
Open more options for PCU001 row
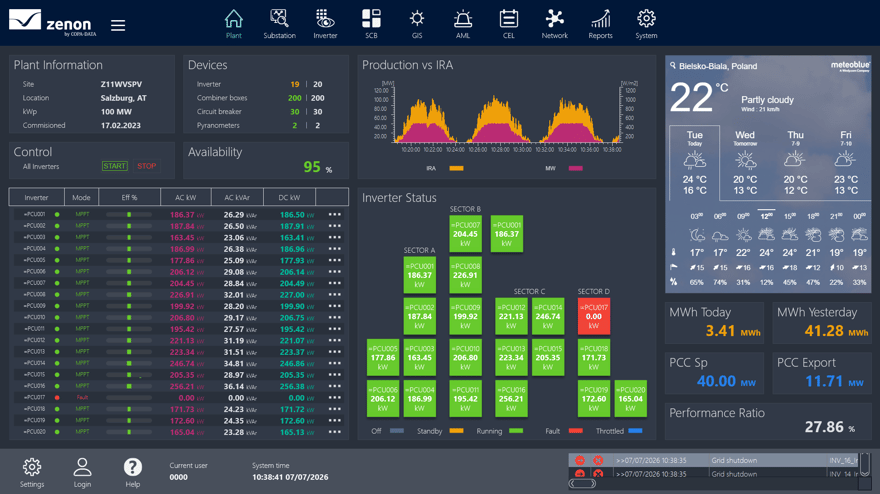334,214
